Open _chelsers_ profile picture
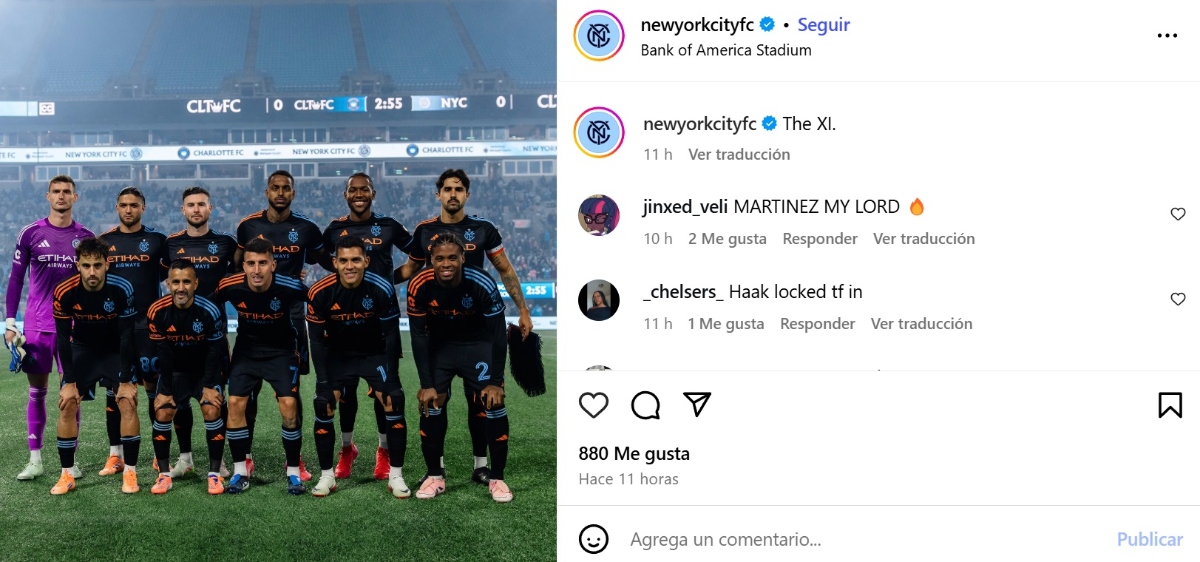The height and width of the screenshot is (562, 1200). coord(599,300)
